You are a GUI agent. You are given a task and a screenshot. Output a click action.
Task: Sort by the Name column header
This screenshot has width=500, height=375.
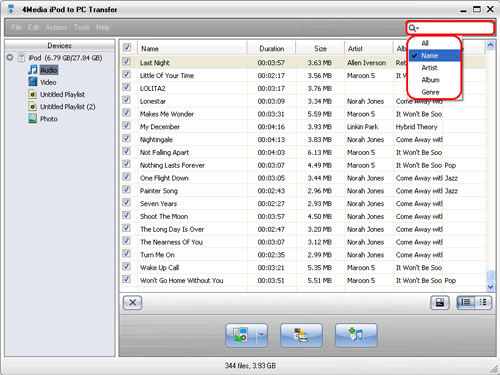click(192, 48)
